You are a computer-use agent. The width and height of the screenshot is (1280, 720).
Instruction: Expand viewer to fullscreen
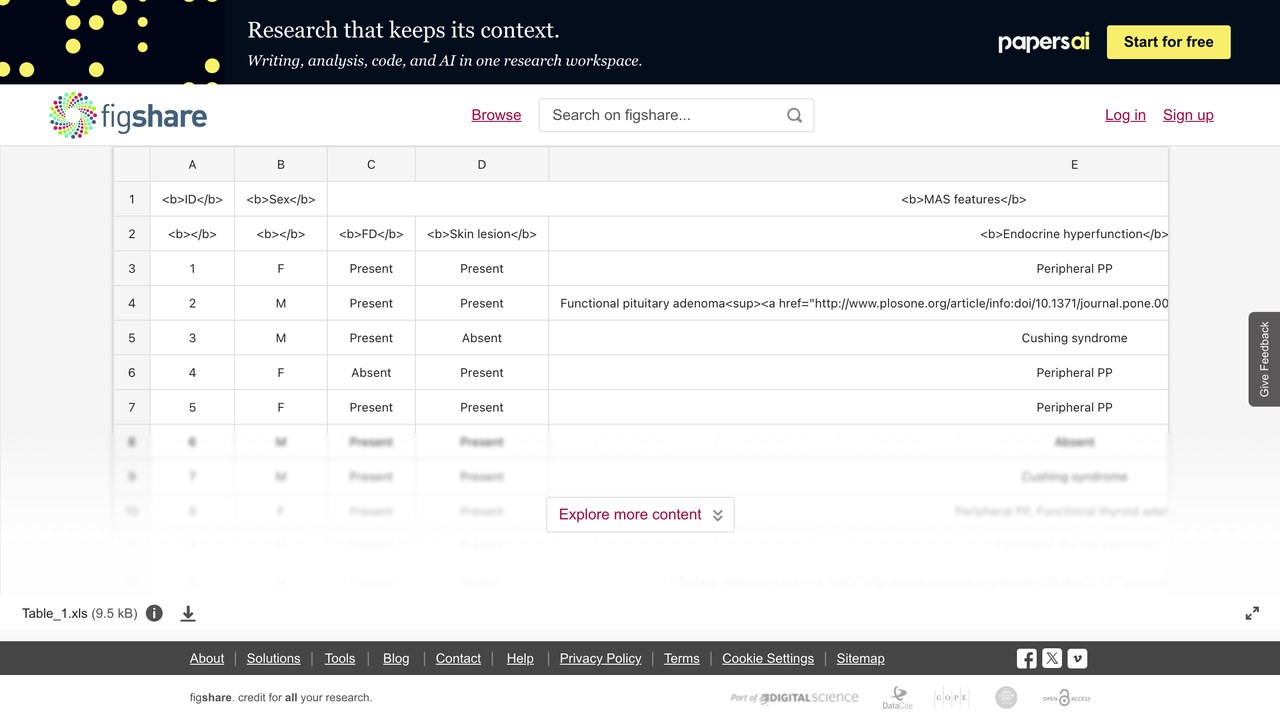pos(1252,613)
